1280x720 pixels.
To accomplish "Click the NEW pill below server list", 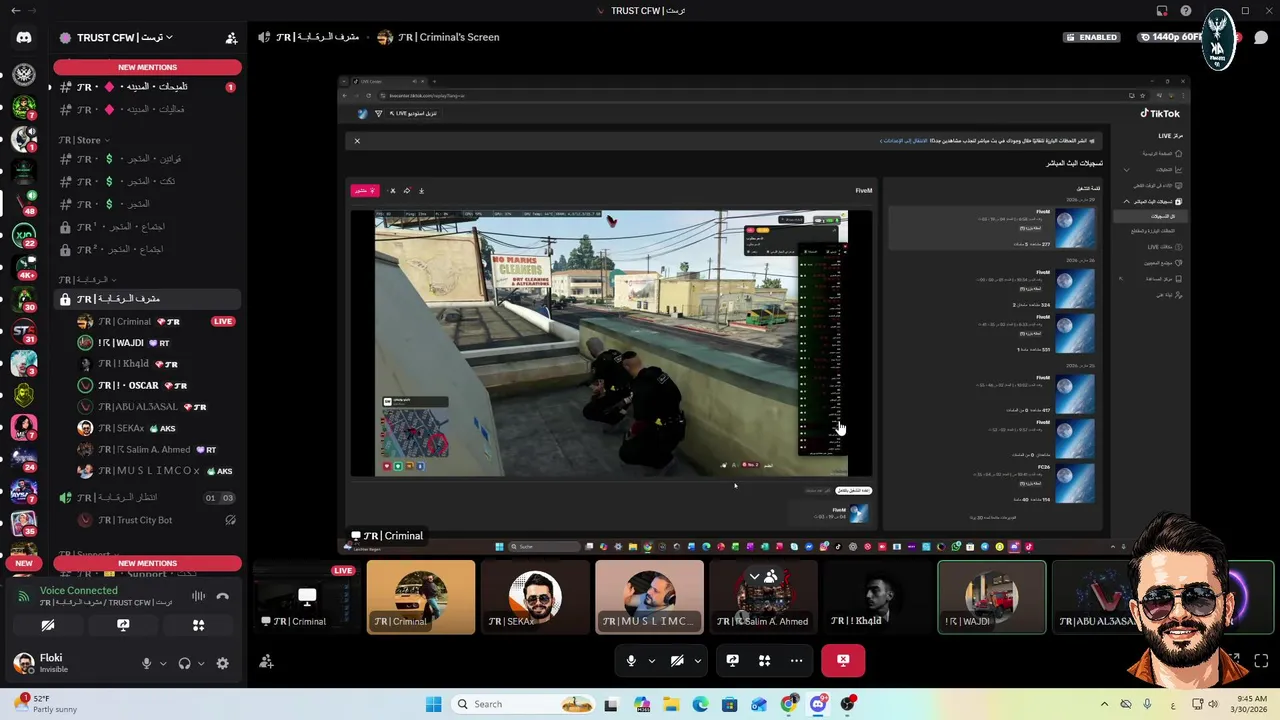I will (x=24, y=563).
